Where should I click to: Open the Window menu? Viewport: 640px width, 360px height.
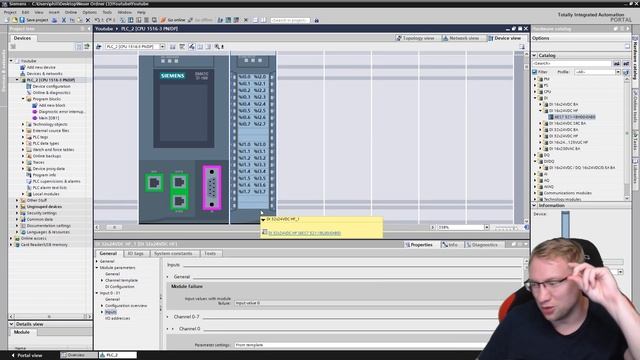pyautogui.click(x=124, y=12)
